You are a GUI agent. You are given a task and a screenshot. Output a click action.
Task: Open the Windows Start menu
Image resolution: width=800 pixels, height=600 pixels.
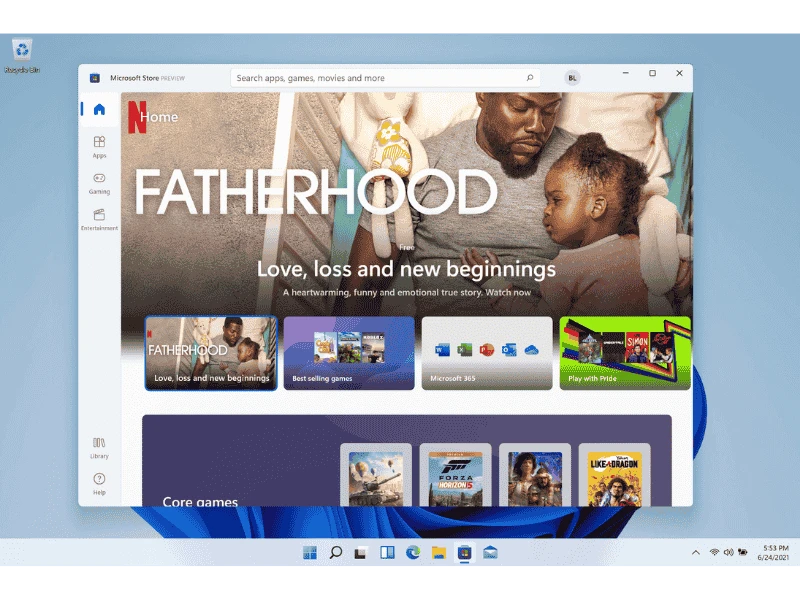(310, 553)
